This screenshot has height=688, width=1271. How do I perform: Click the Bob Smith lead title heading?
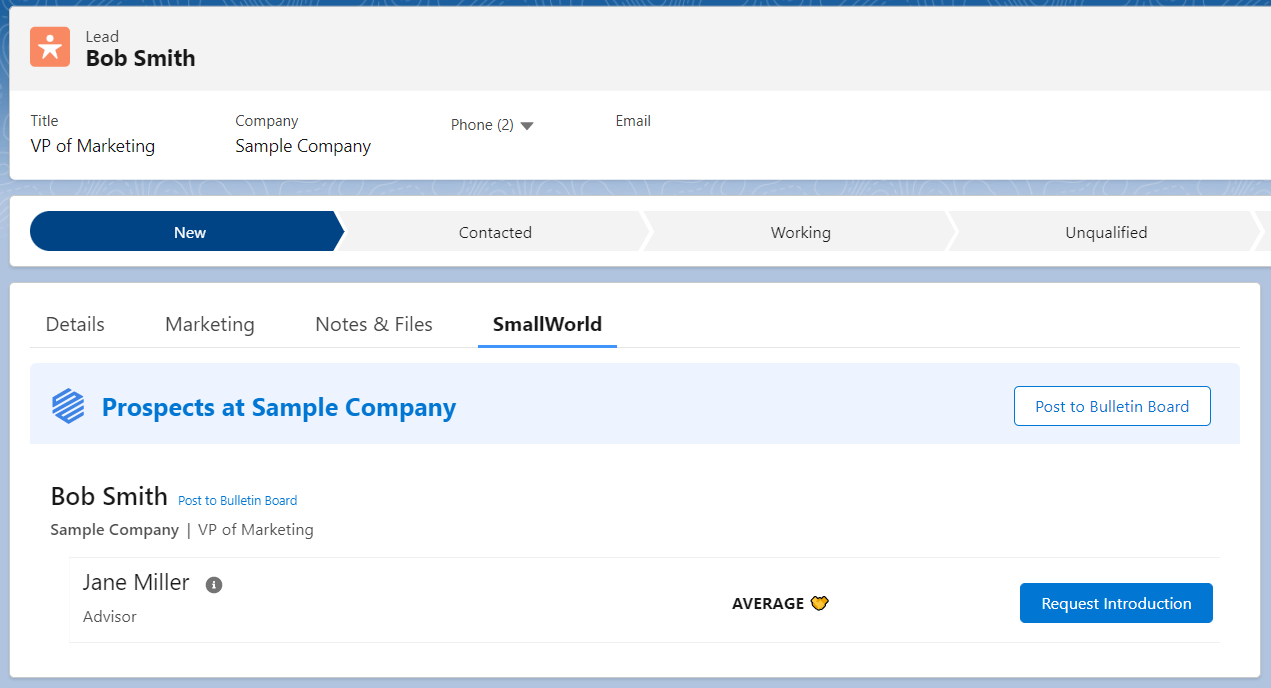[140, 59]
